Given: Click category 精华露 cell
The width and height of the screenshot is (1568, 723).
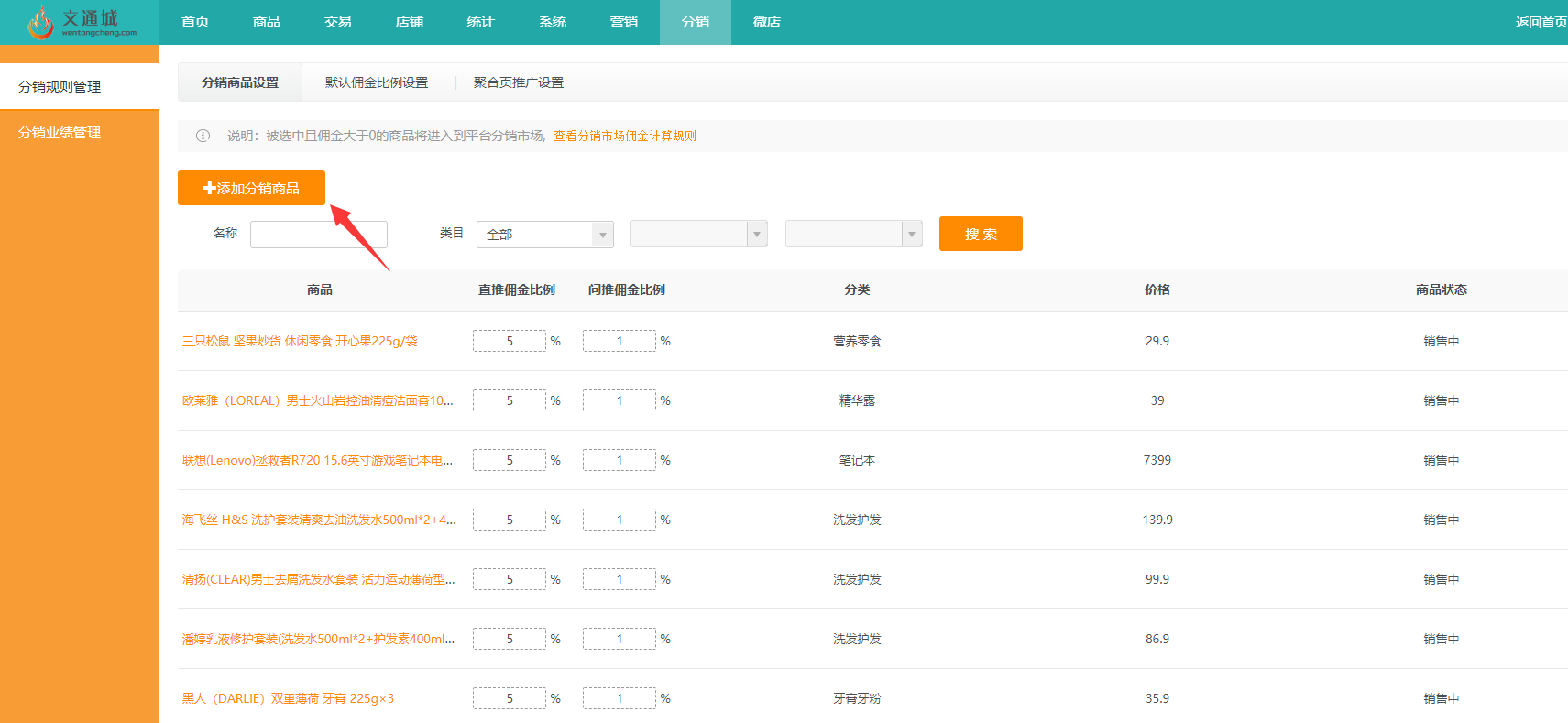Looking at the screenshot, I should pos(857,400).
